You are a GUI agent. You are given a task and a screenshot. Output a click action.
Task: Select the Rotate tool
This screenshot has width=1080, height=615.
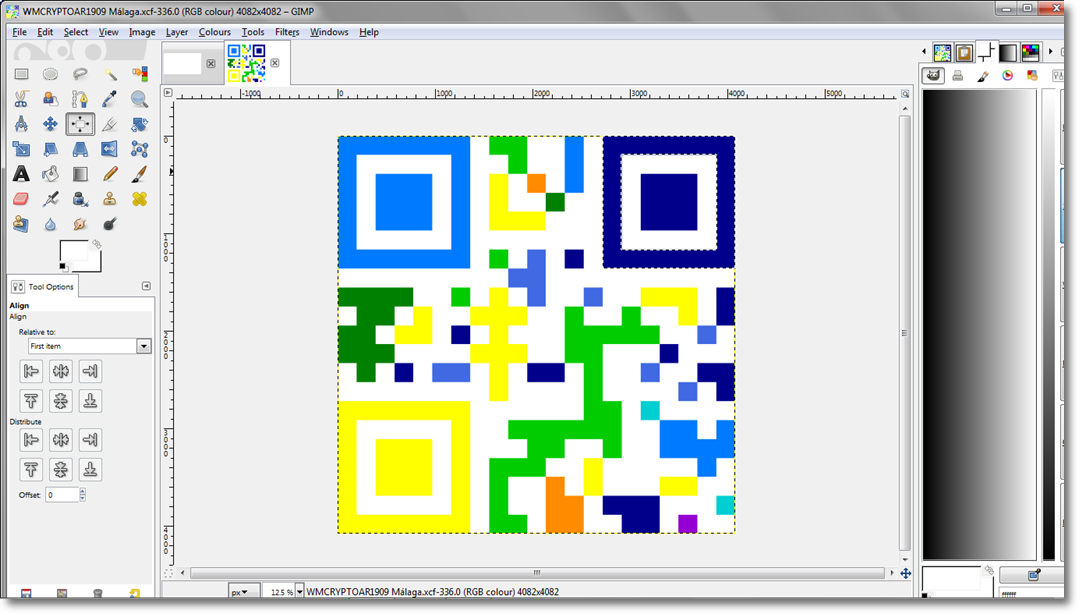pos(139,124)
